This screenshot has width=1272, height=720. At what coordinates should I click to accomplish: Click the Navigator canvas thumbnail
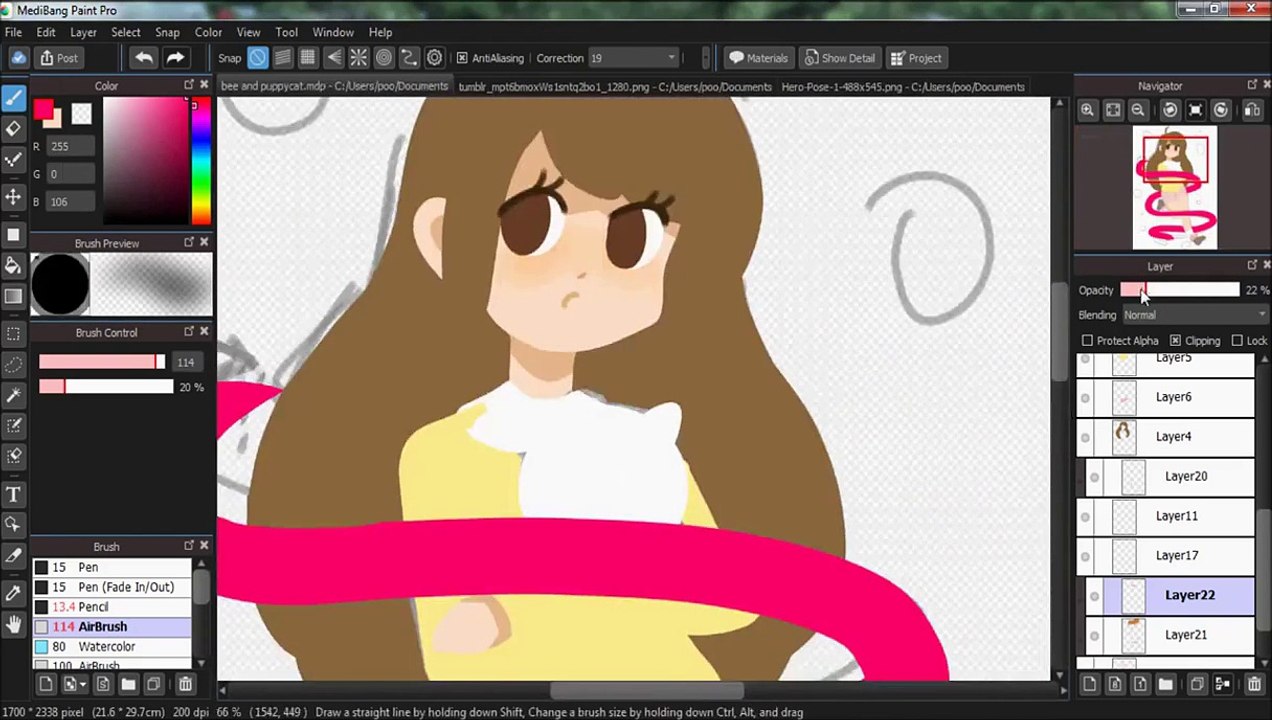tap(1175, 188)
